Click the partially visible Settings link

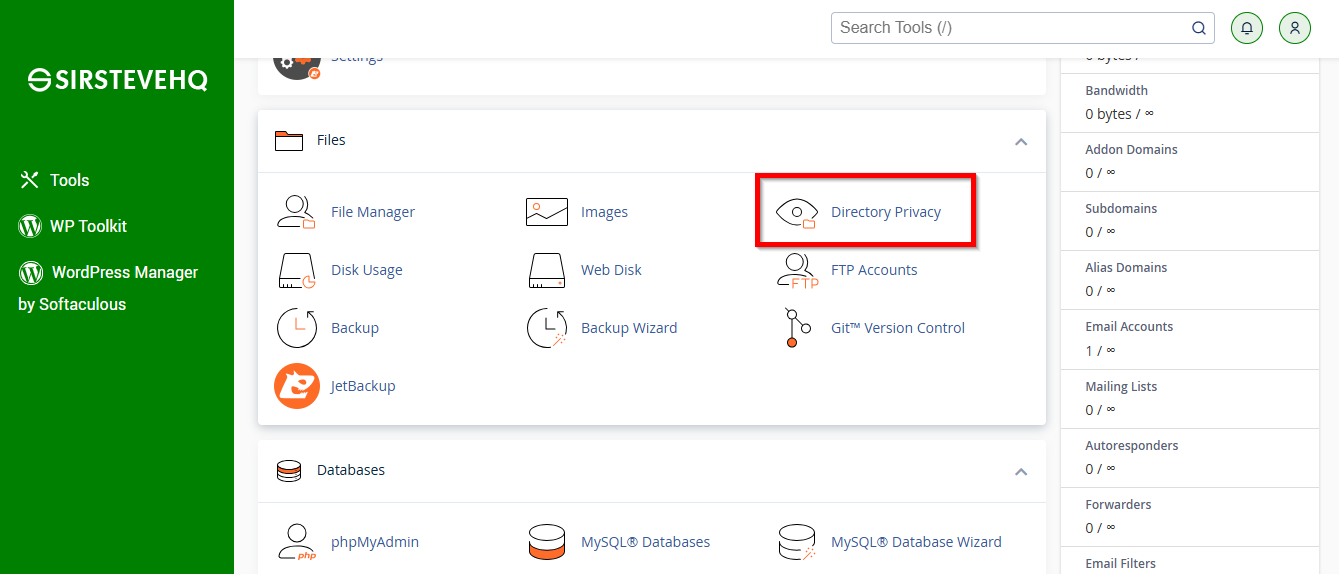357,58
